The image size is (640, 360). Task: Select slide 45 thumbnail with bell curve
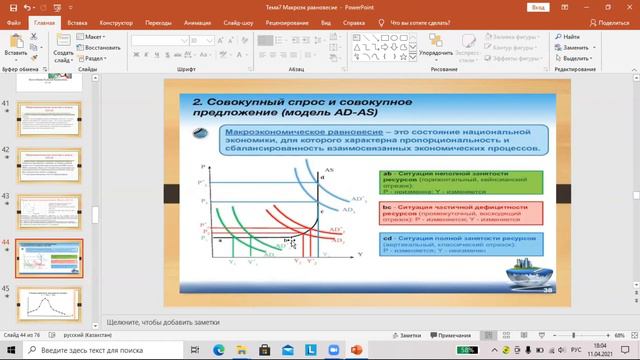click(49, 305)
